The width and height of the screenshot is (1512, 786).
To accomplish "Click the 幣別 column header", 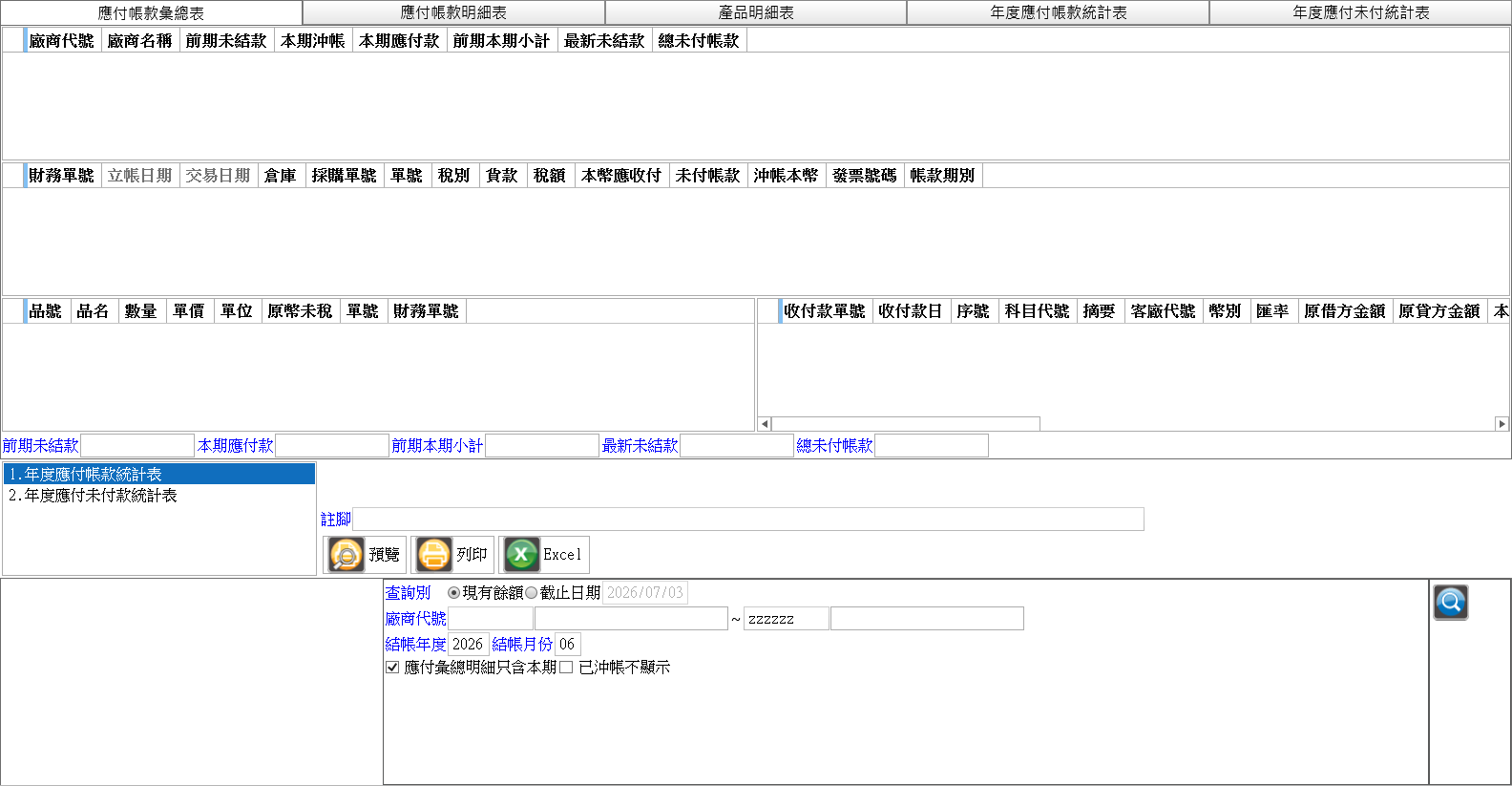I will 1228,311.
